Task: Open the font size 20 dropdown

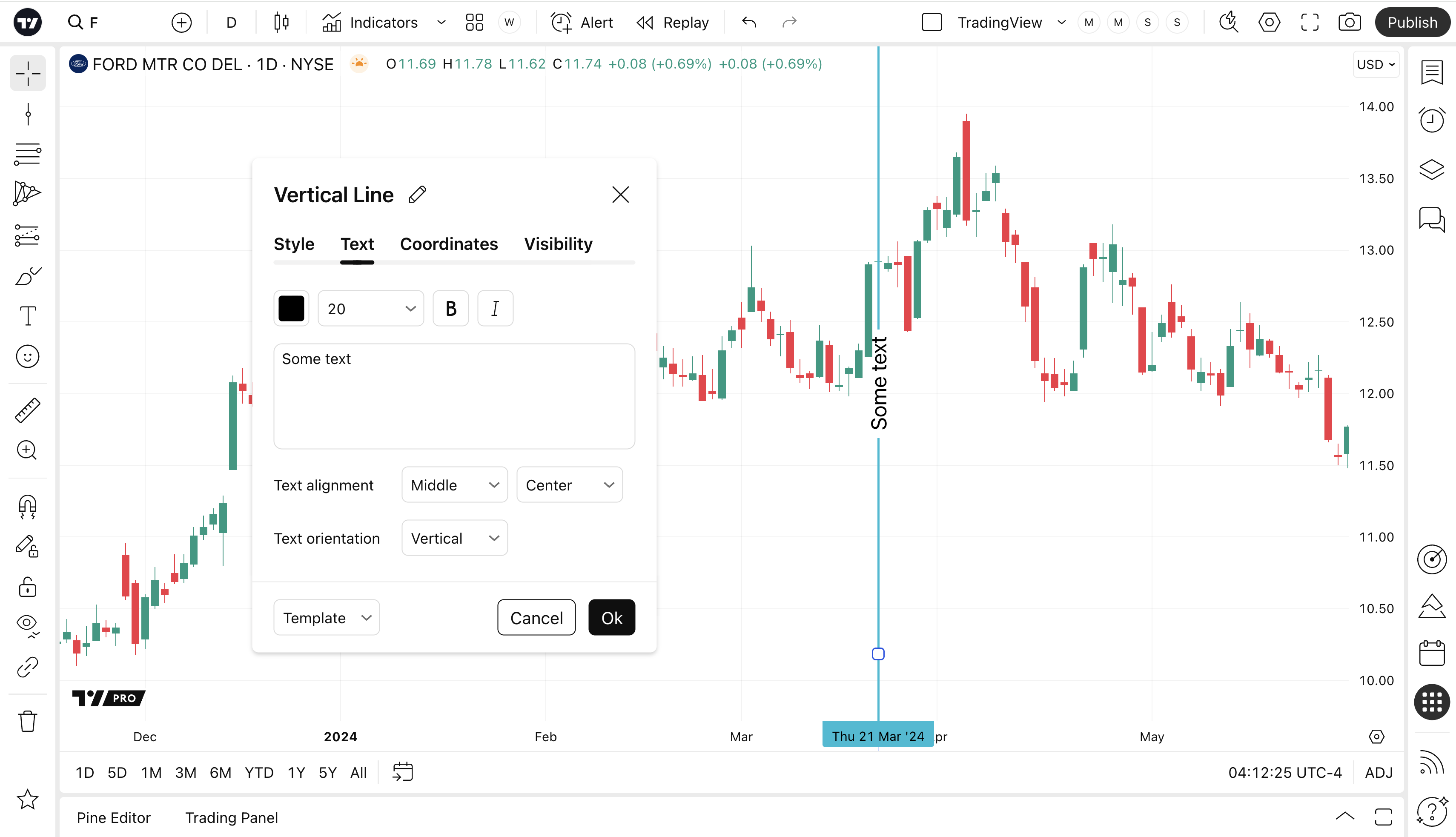Action: point(371,309)
